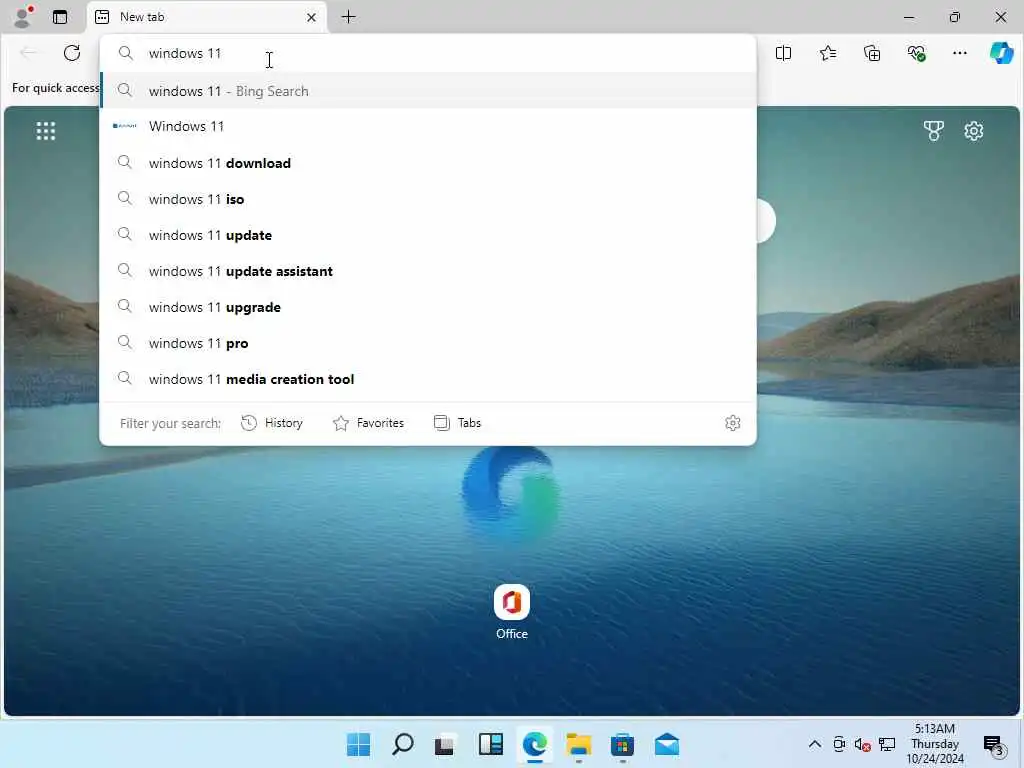Image resolution: width=1024 pixels, height=768 pixels.
Task: Filter search by Tabs
Action: tap(457, 423)
